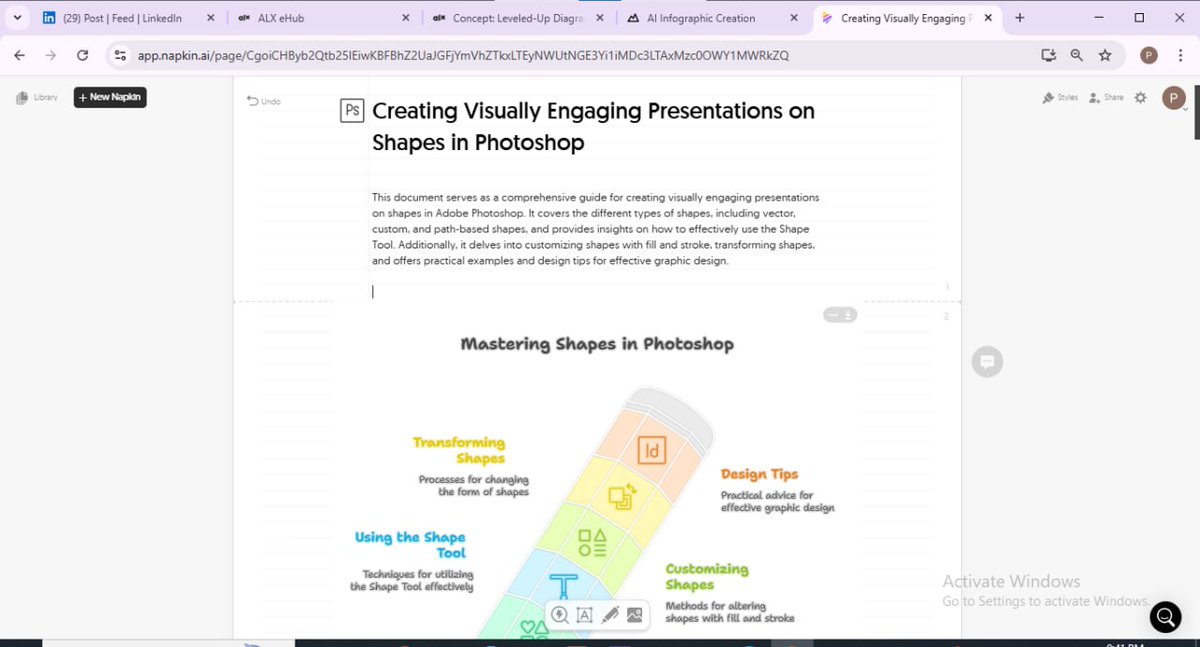Go forward in browser history
1200x647 pixels.
(51, 56)
